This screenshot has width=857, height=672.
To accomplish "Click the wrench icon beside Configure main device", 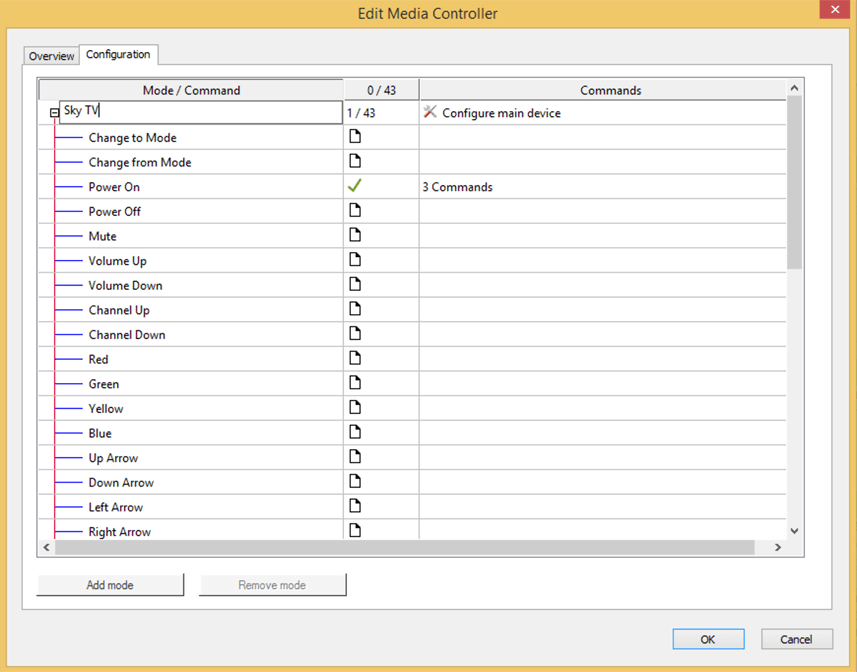I will tap(430, 112).
